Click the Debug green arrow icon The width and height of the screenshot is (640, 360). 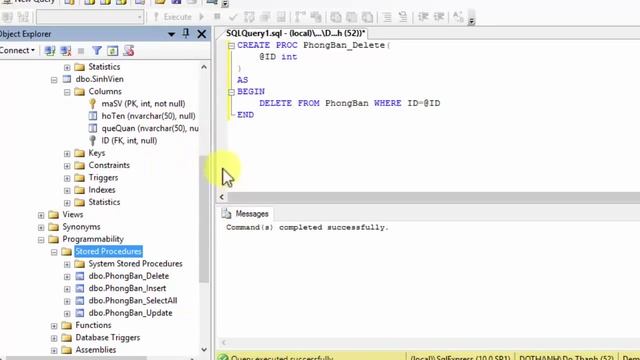tap(202, 17)
